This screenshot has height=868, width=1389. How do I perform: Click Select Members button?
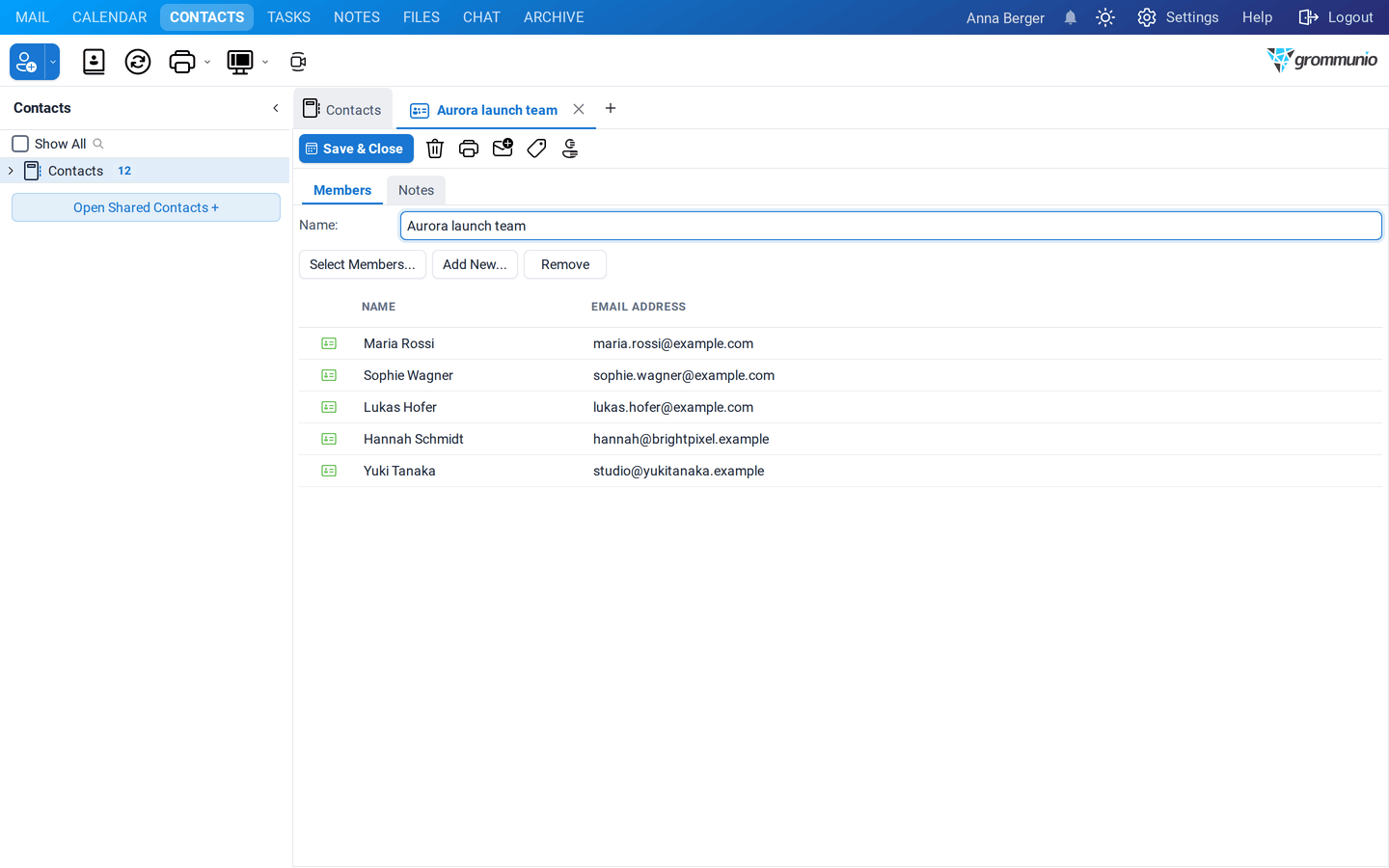pos(363,264)
